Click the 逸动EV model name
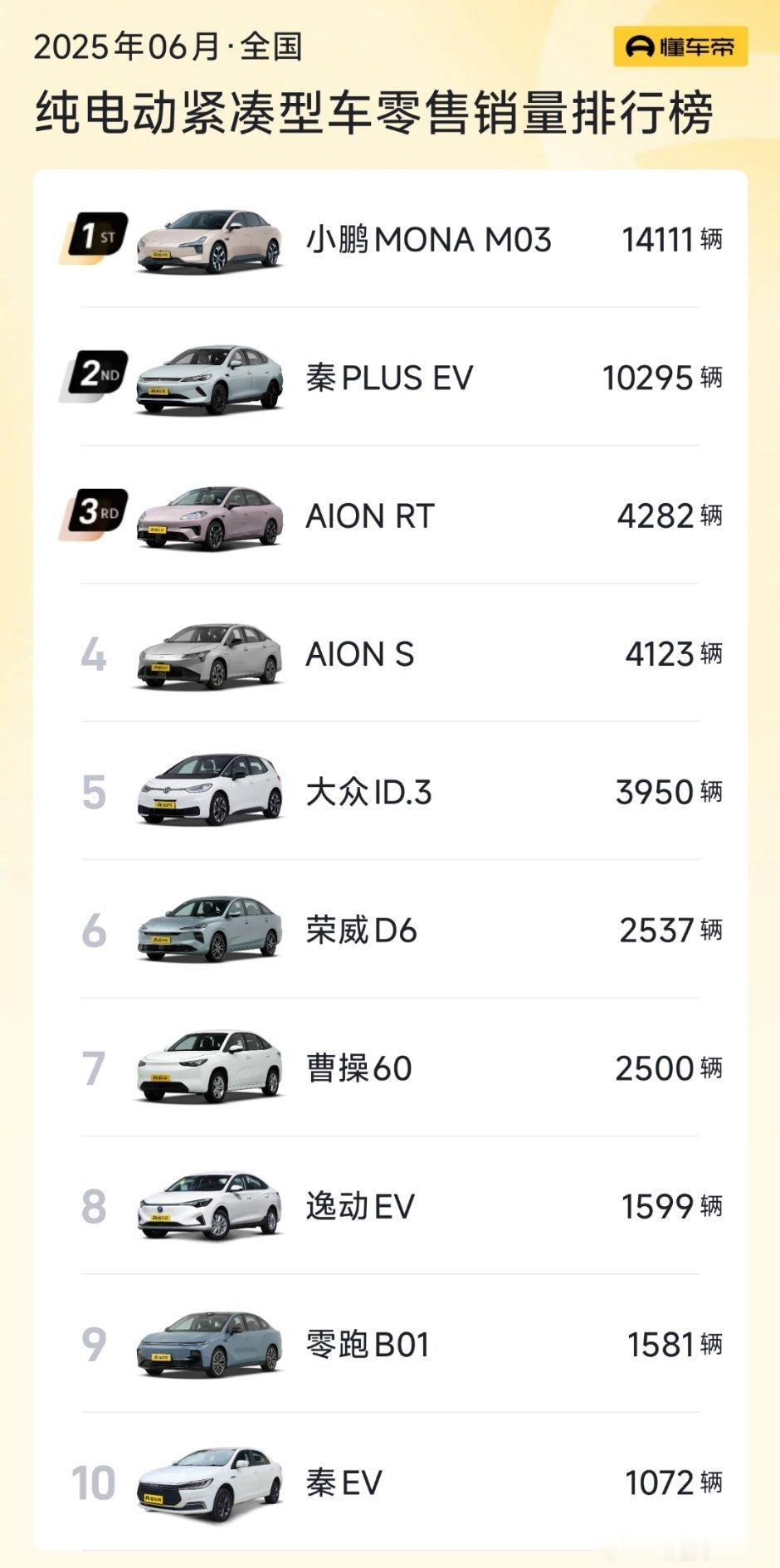Viewport: 780px width, 1568px height. (x=360, y=1206)
